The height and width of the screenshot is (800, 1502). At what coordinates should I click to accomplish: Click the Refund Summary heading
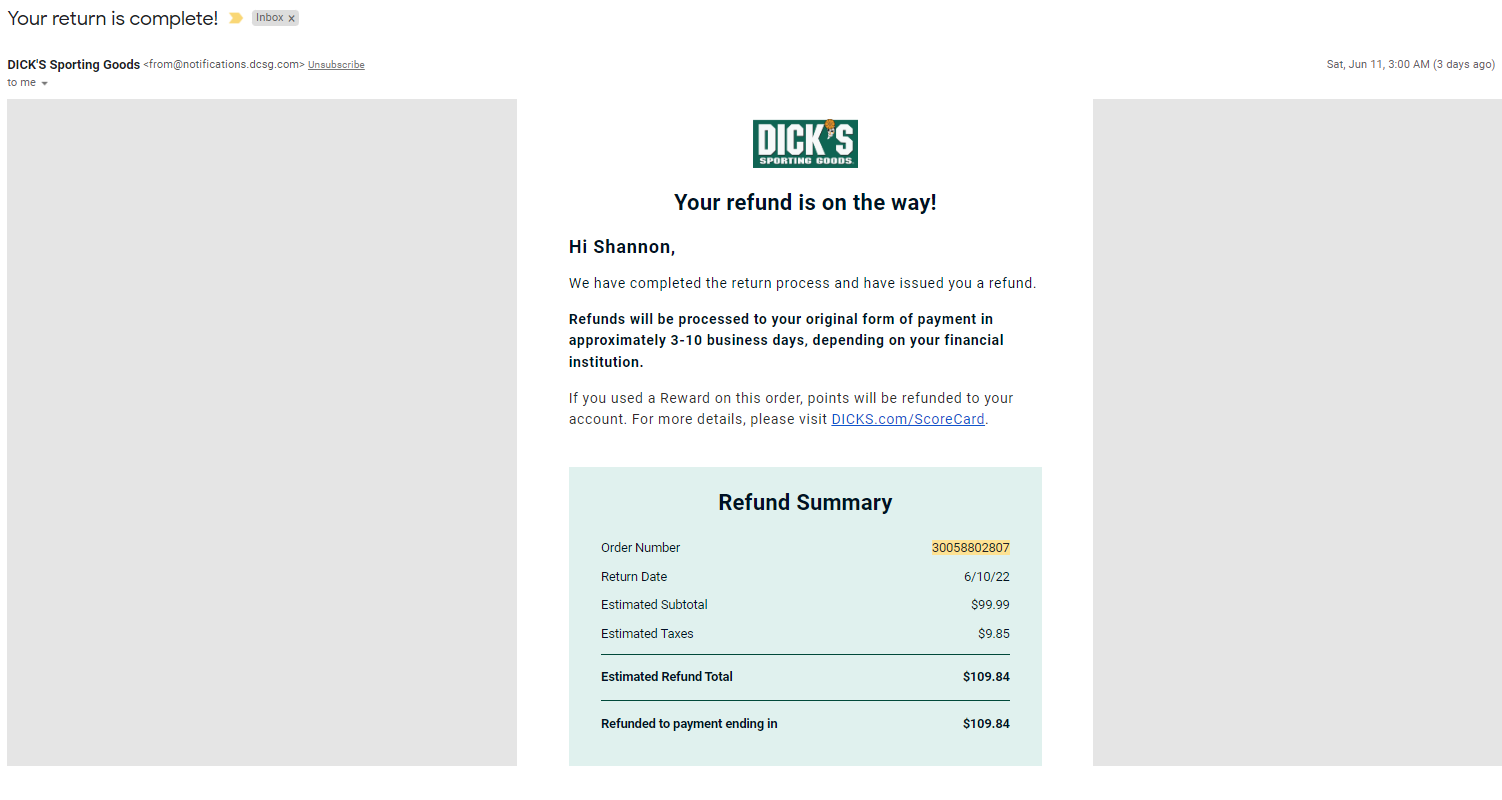coord(805,503)
